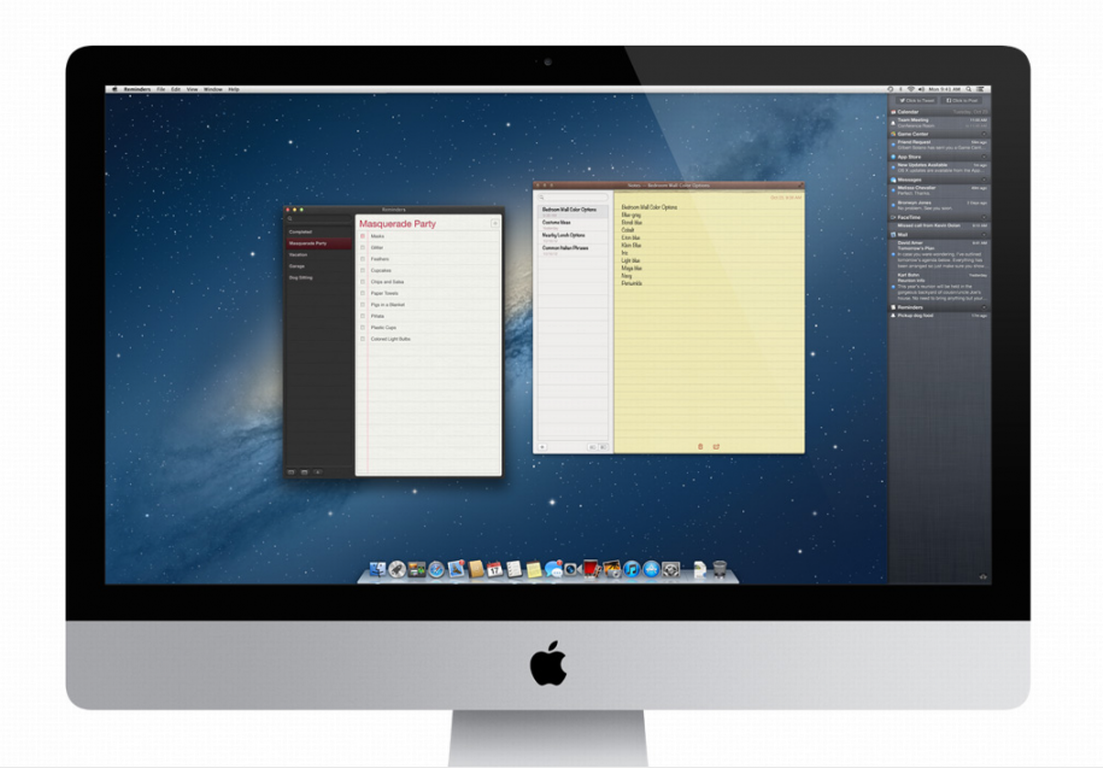Open the Help menu
Image resolution: width=1103 pixels, height=768 pixels.
pos(234,89)
